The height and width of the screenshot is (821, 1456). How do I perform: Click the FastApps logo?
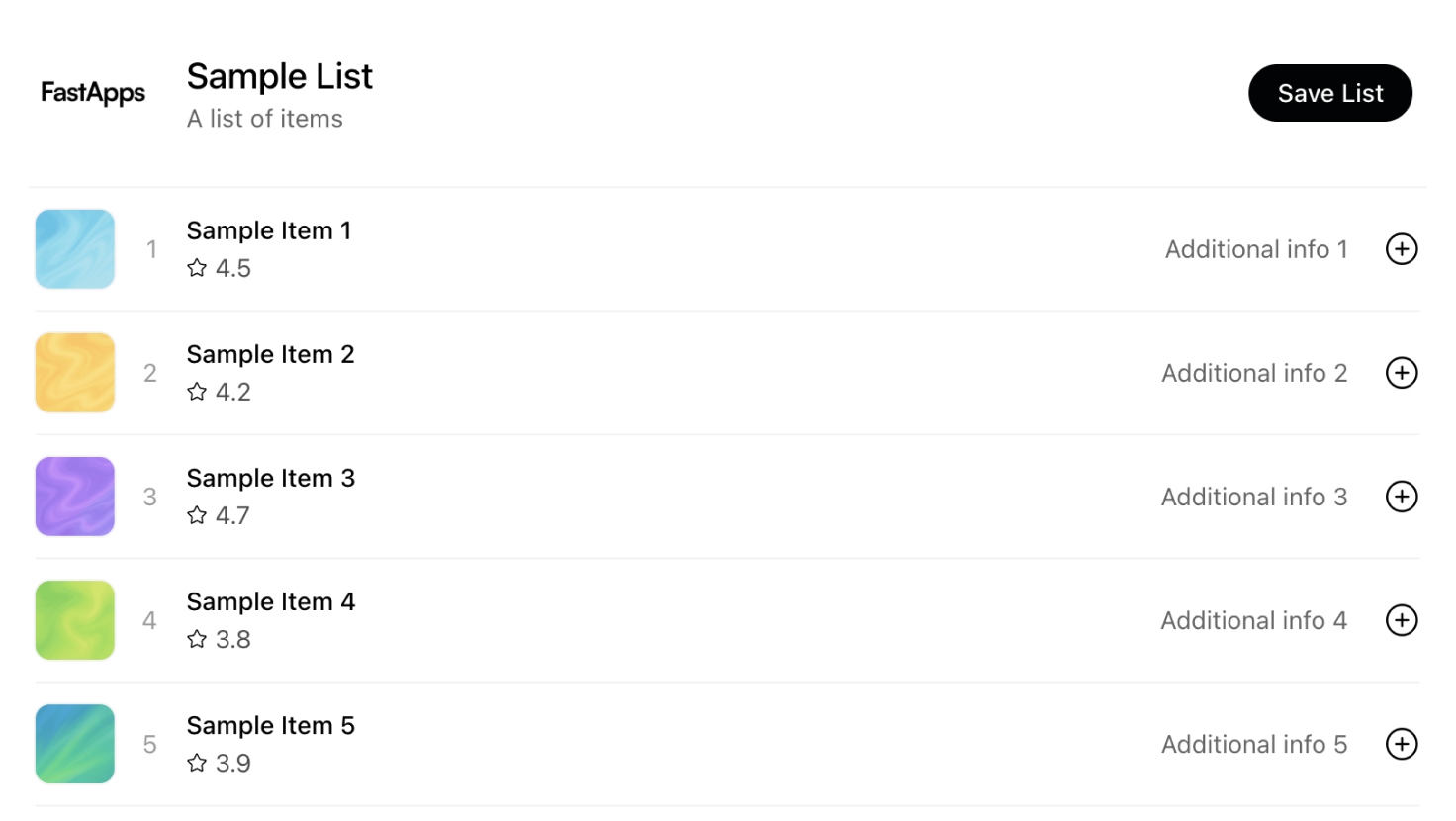(x=92, y=92)
